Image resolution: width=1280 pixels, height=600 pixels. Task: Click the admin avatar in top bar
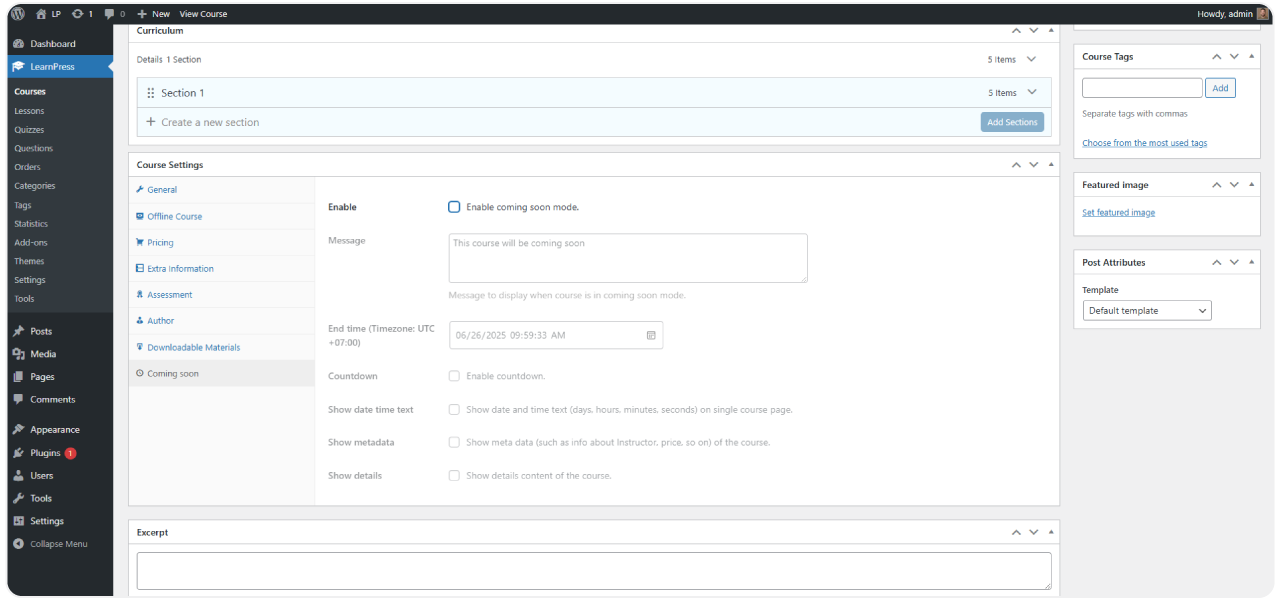click(1262, 14)
